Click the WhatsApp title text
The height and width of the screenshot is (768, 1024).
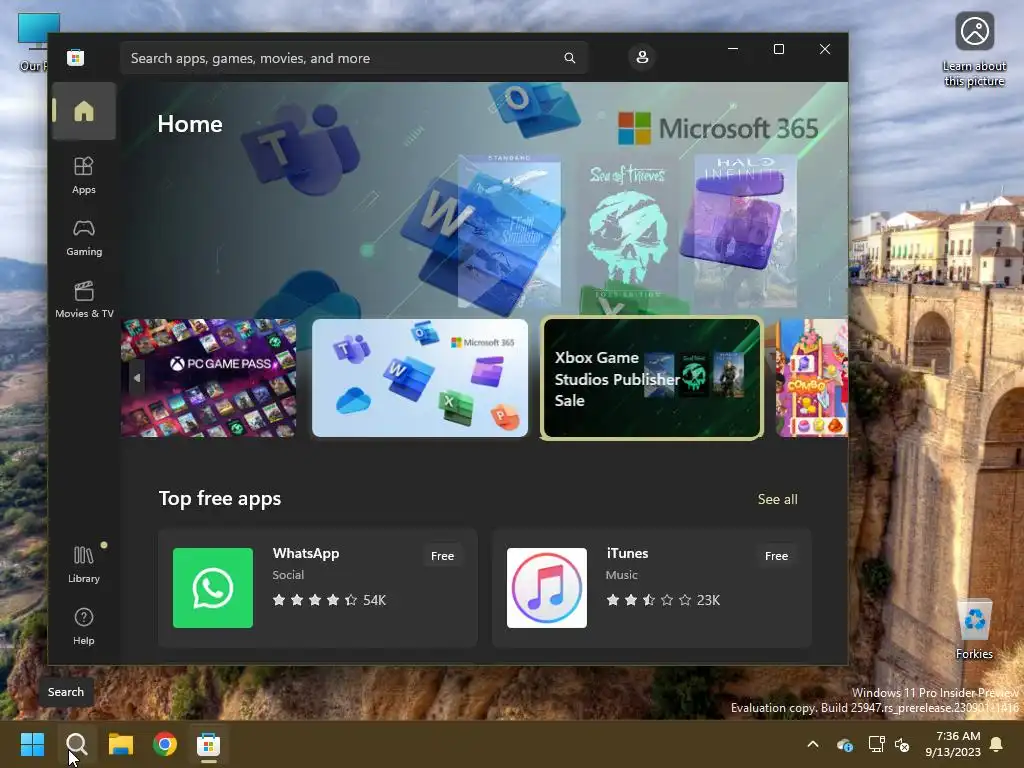point(306,553)
